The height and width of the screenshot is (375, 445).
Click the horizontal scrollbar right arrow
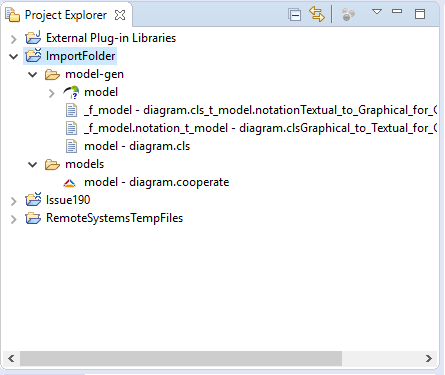coord(429,359)
